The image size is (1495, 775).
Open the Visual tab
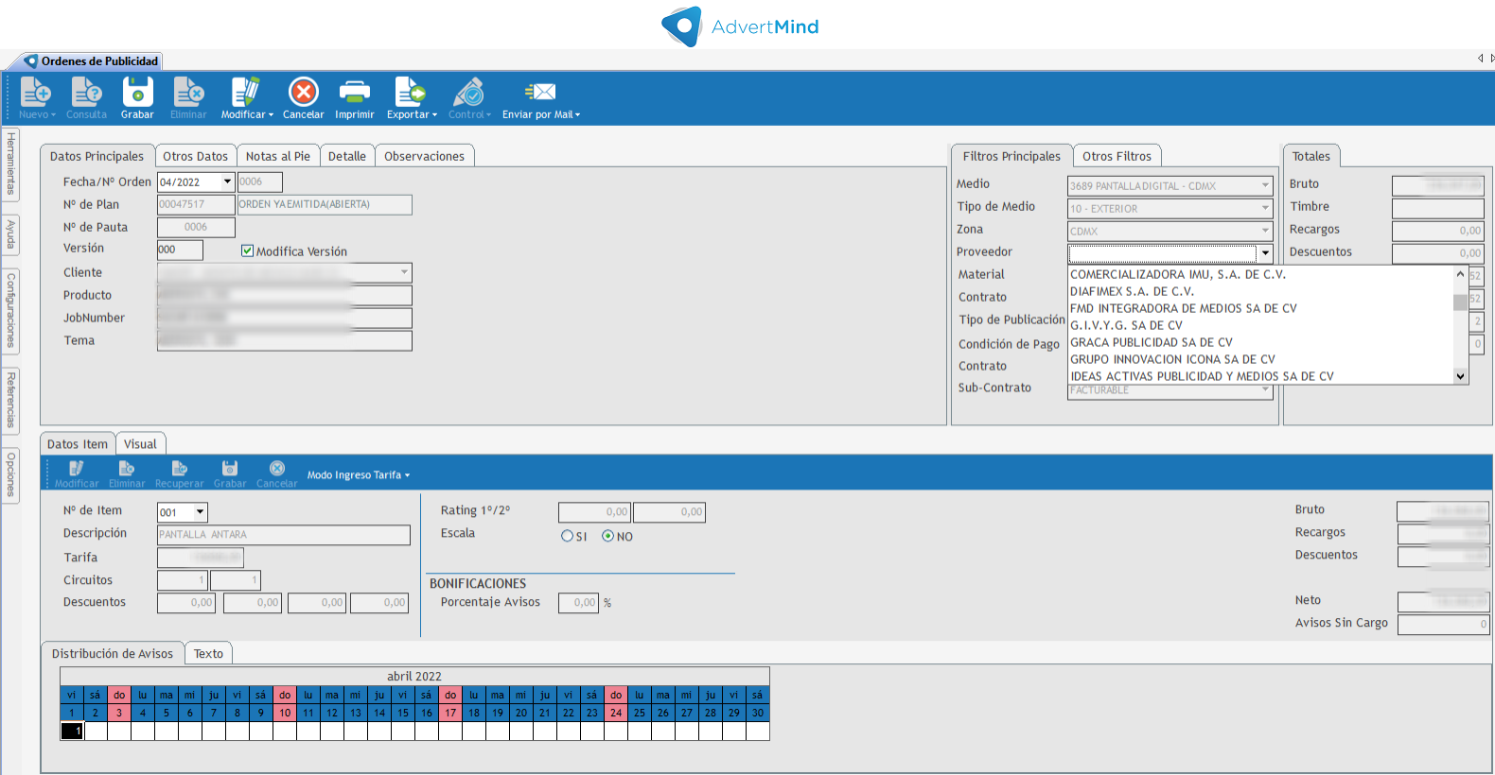(x=140, y=444)
